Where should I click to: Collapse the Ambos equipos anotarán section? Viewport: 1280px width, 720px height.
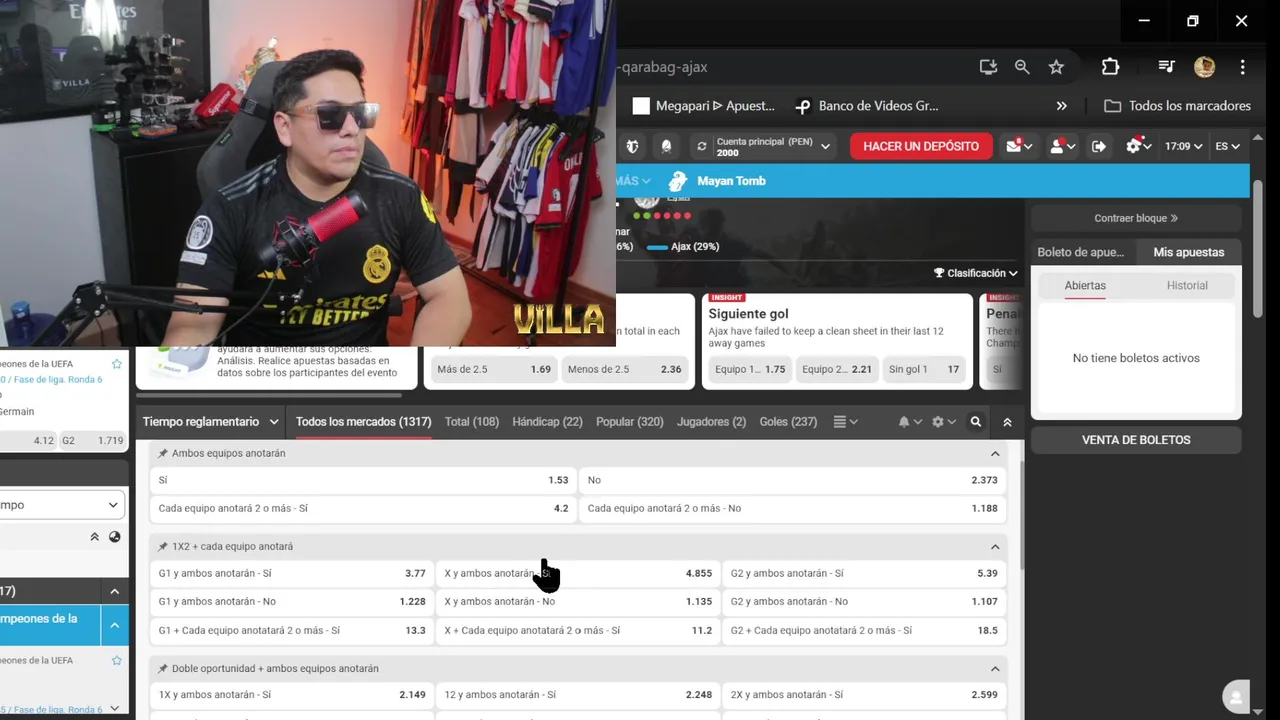[995, 453]
